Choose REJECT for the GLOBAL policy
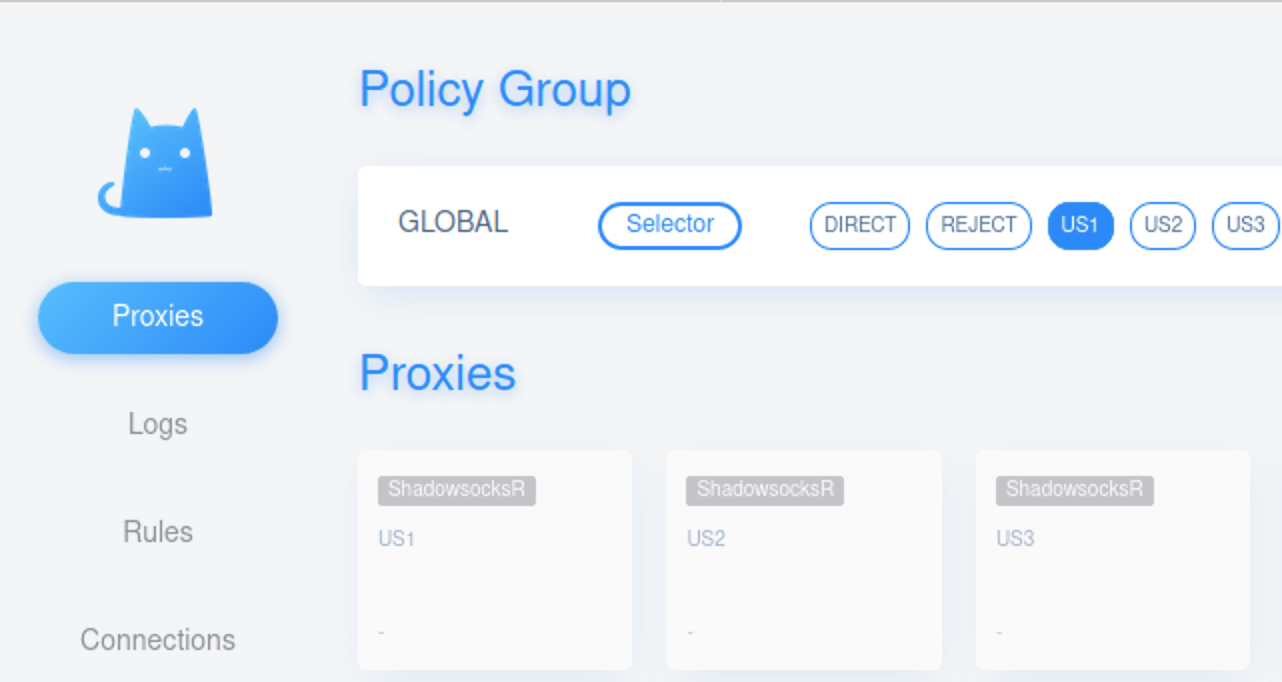 (979, 225)
